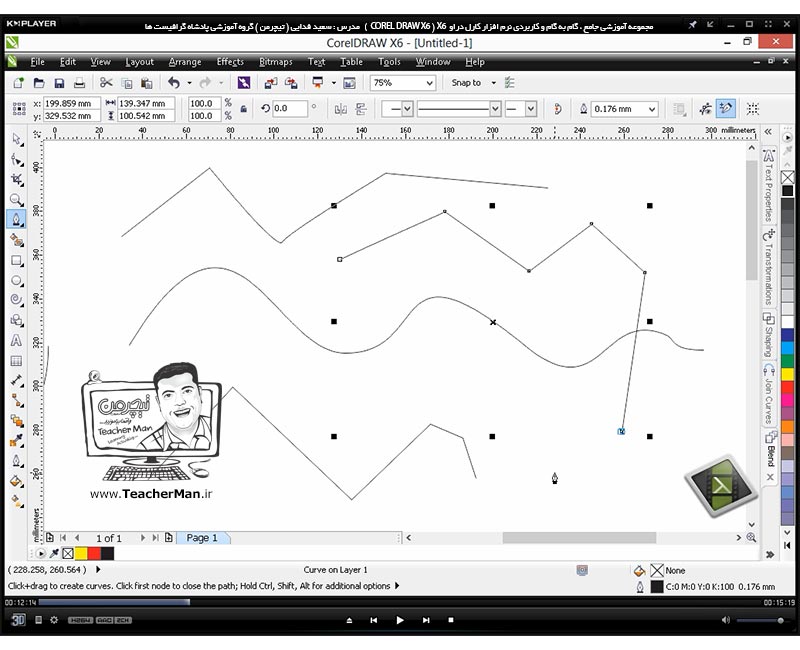
Task: Select the Basic Shapes tool
Action: click(x=16, y=320)
